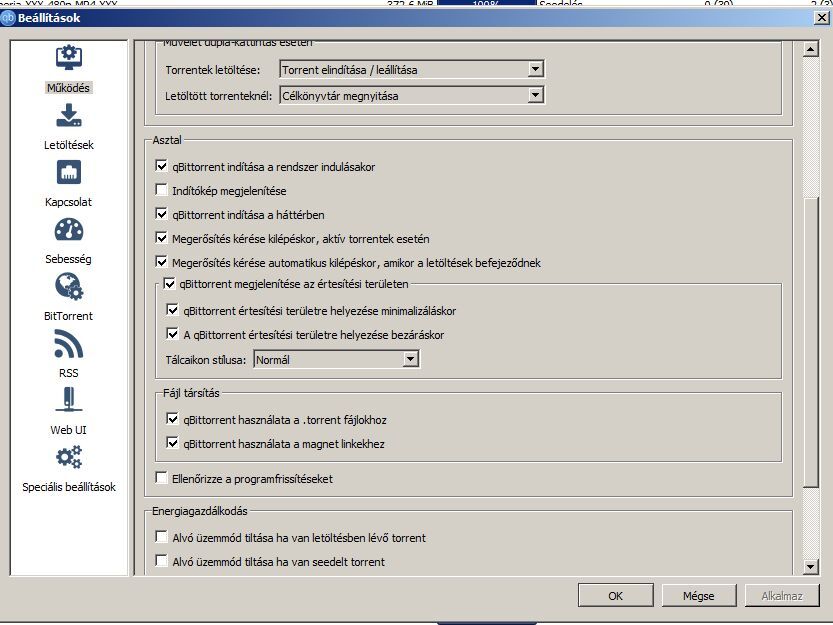The height and width of the screenshot is (625, 833).
Task: Open the Sebesség speedometer icon
Action: click(69, 230)
